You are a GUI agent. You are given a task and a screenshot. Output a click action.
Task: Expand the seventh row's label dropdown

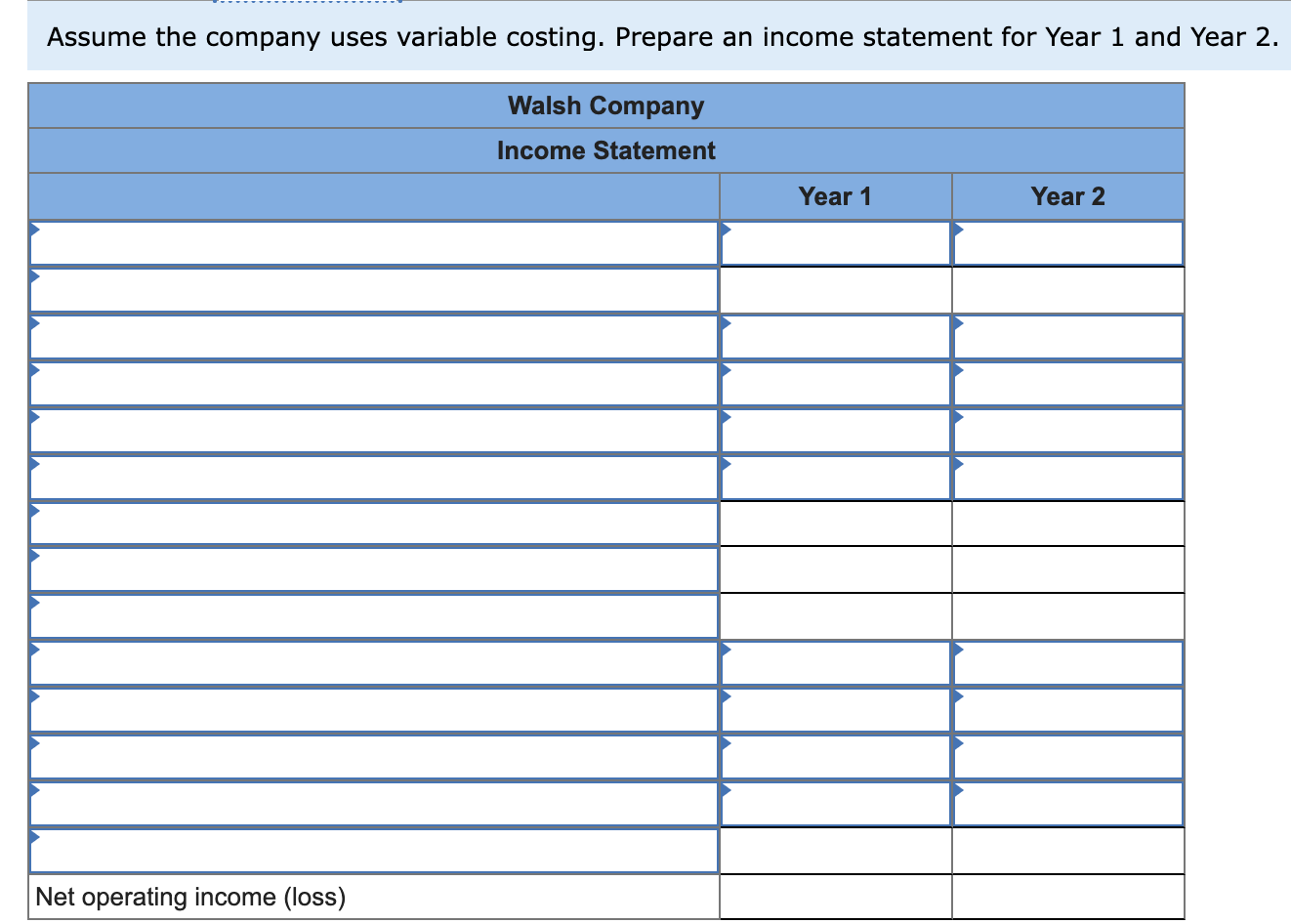tap(374, 525)
